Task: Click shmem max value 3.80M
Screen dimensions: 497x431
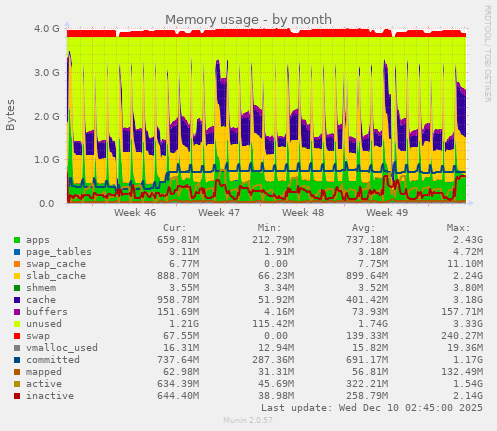Action: coord(468,288)
